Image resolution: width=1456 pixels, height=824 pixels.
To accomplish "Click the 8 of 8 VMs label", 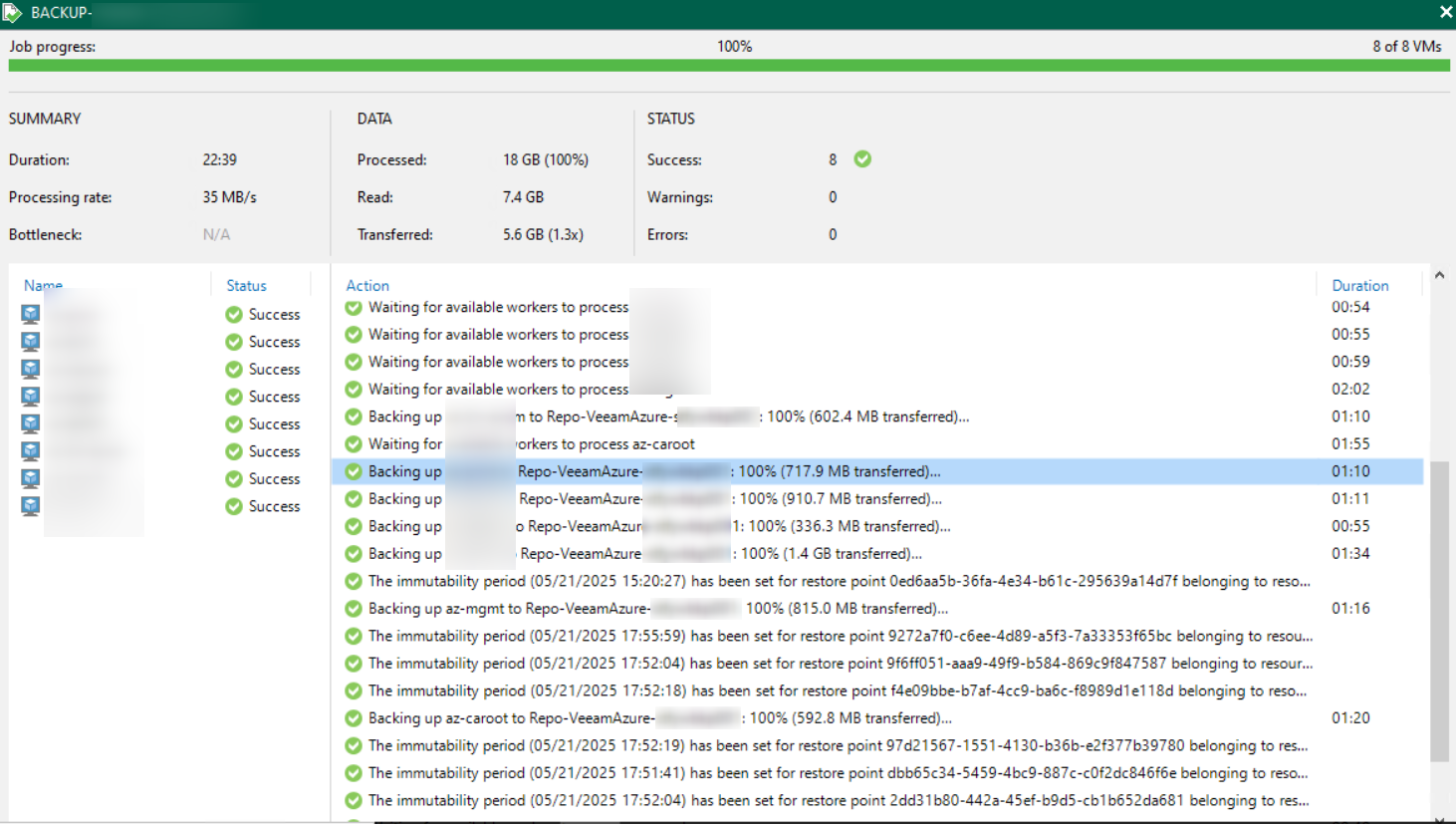I will point(1407,46).
